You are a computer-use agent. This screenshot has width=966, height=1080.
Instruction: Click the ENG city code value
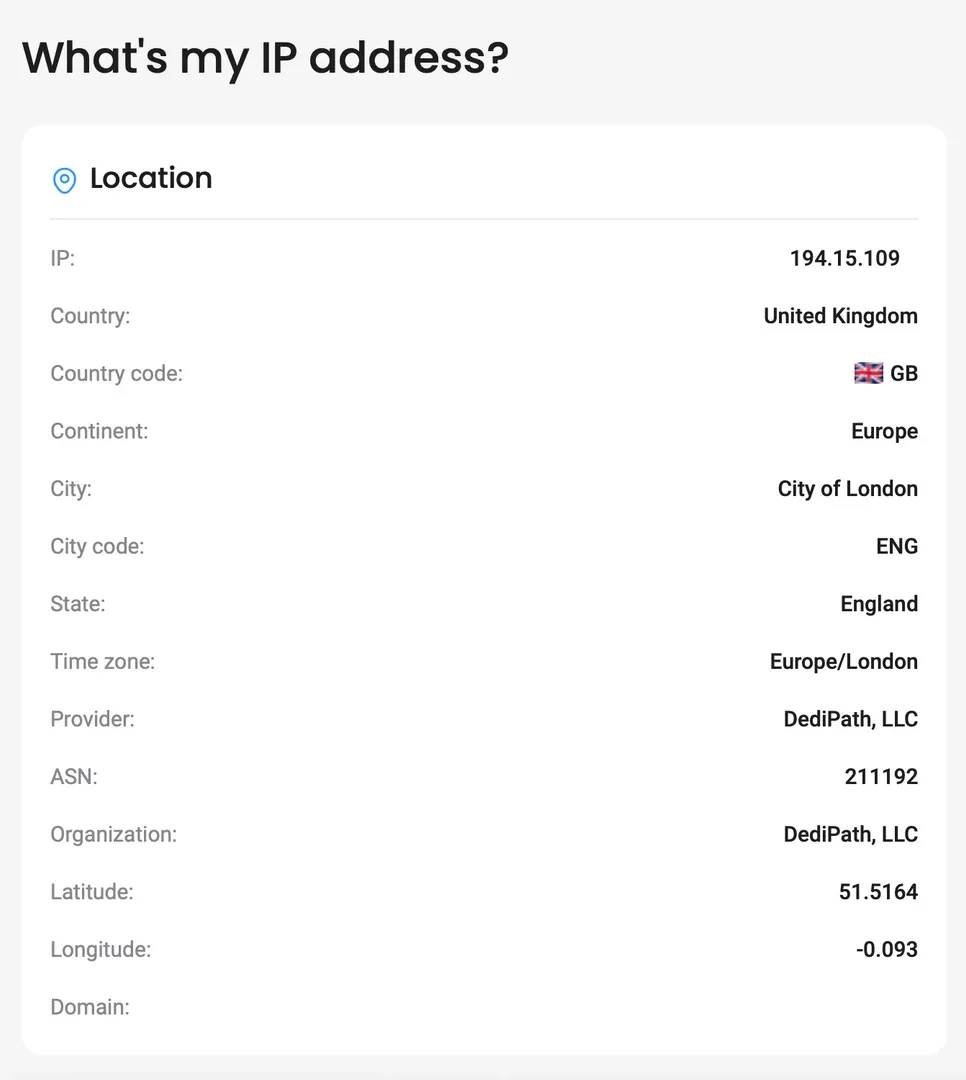pos(897,546)
